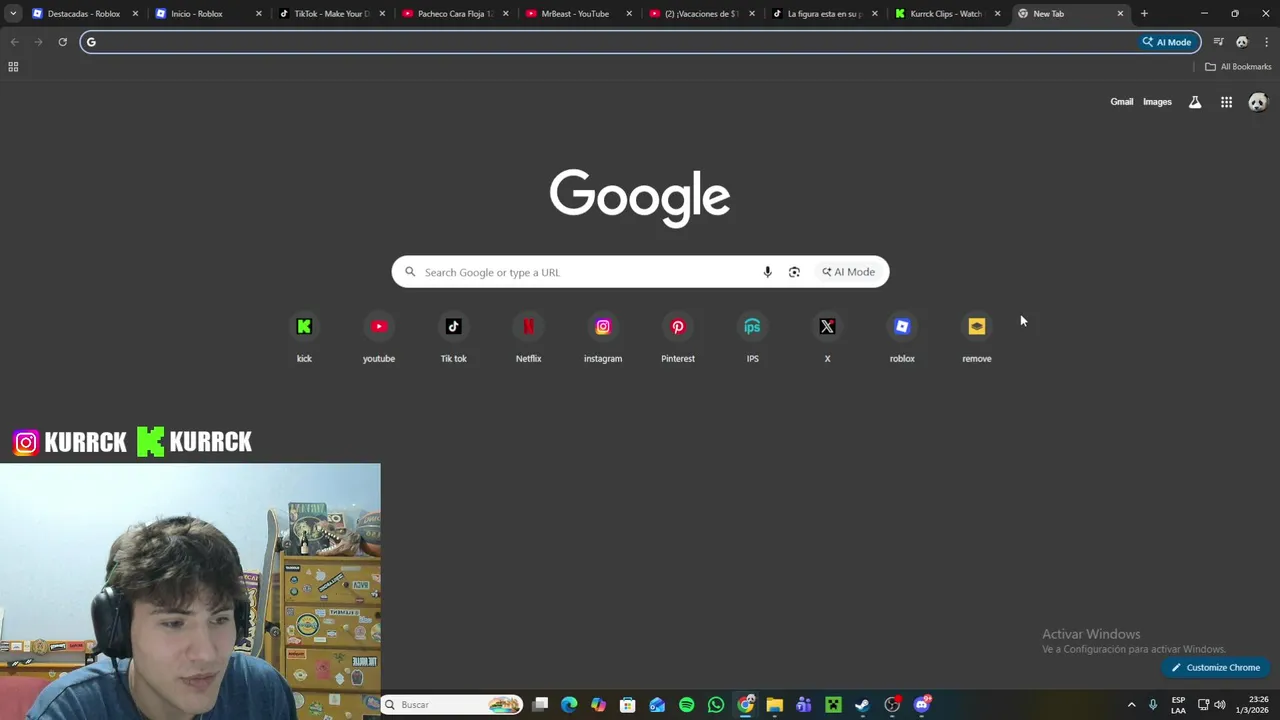Image resolution: width=1280 pixels, height=720 pixels.
Task: Open Microsoft Teams from the taskbar
Action: (x=803, y=705)
